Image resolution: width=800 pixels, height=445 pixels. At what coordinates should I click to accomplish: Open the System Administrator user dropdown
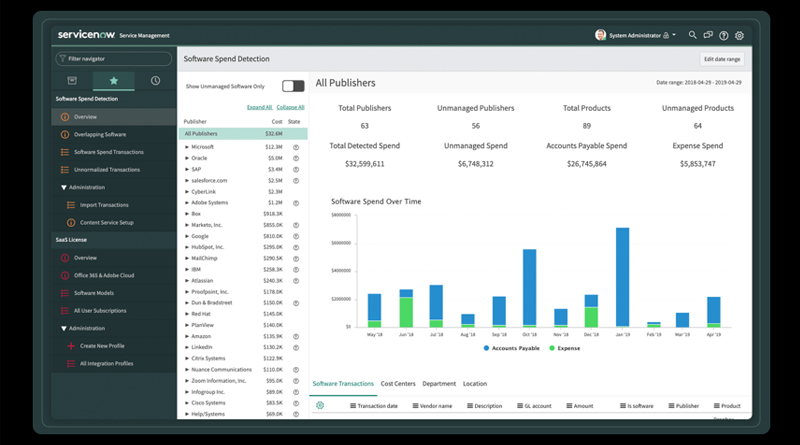636,35
